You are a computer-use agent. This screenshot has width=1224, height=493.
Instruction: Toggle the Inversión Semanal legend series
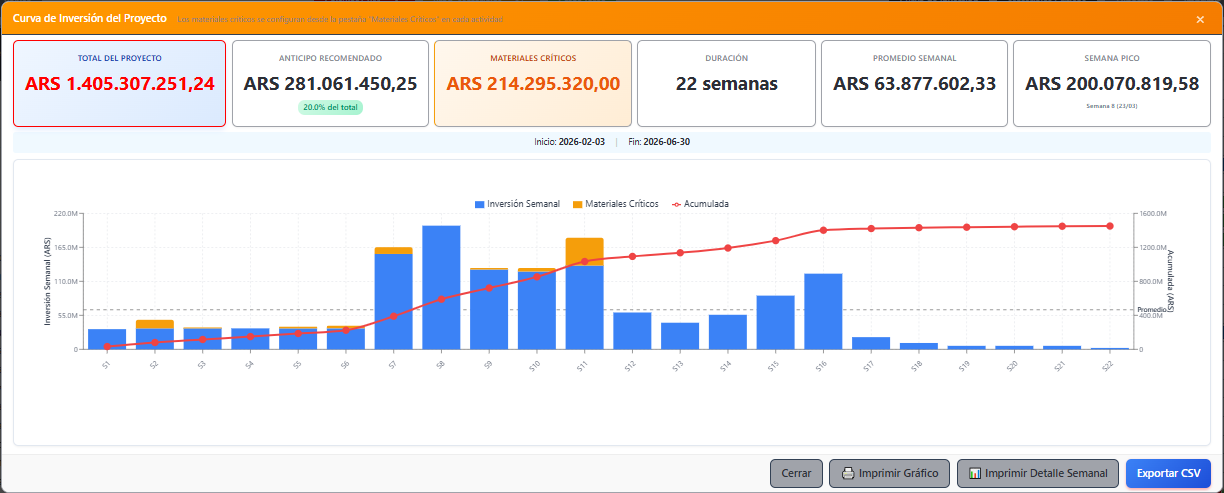[517, 204]
